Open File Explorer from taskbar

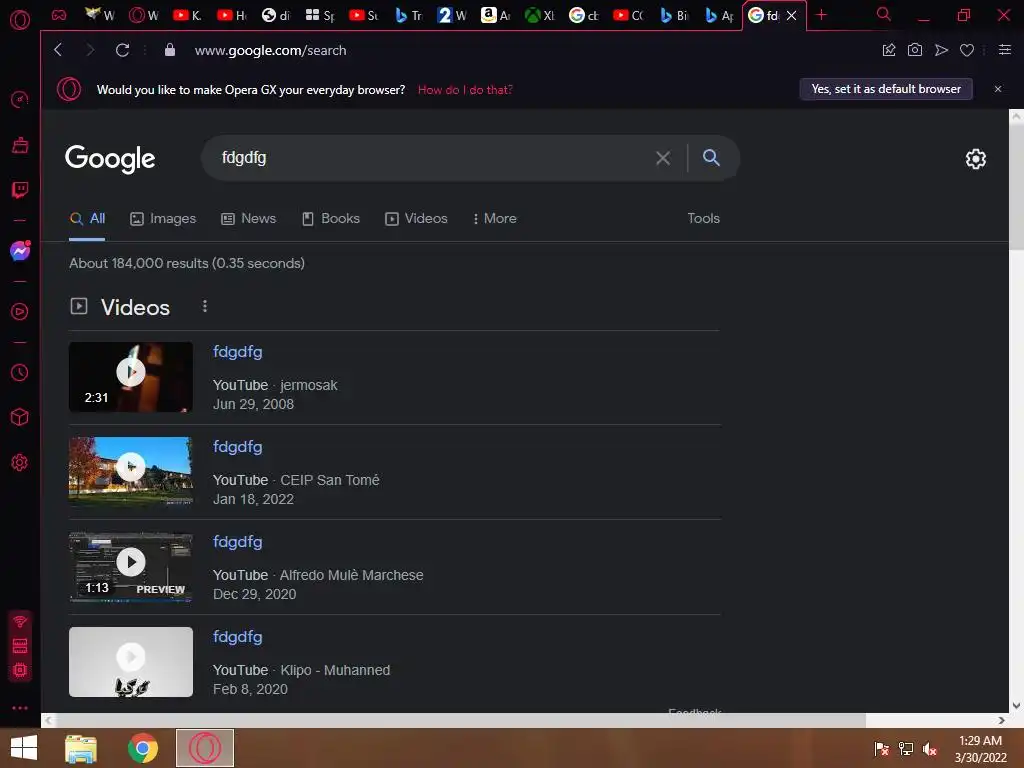tap(81, 748)
